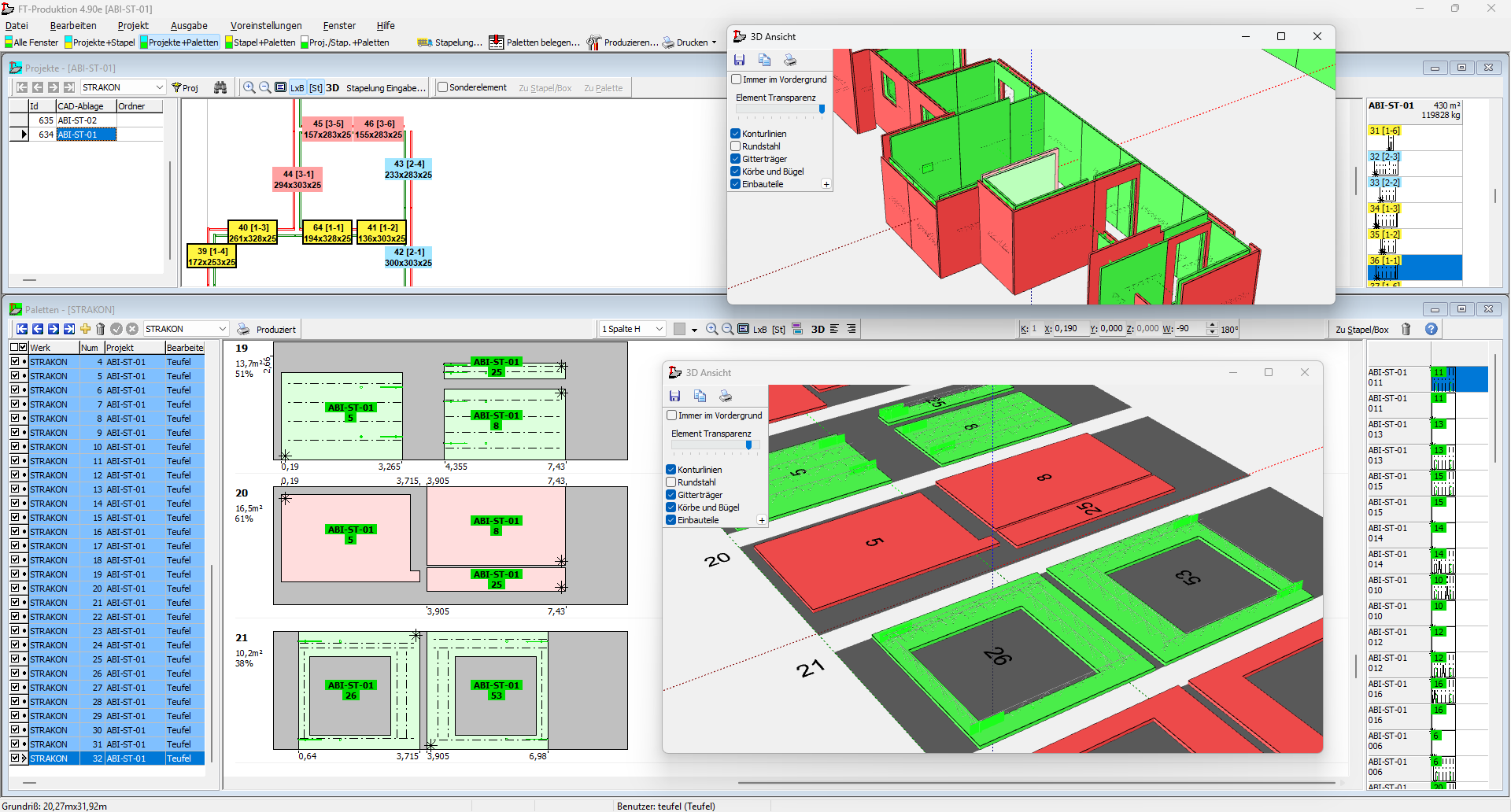
Task: Click 3D button in Projekte toolbar
Action: [332, 87]
